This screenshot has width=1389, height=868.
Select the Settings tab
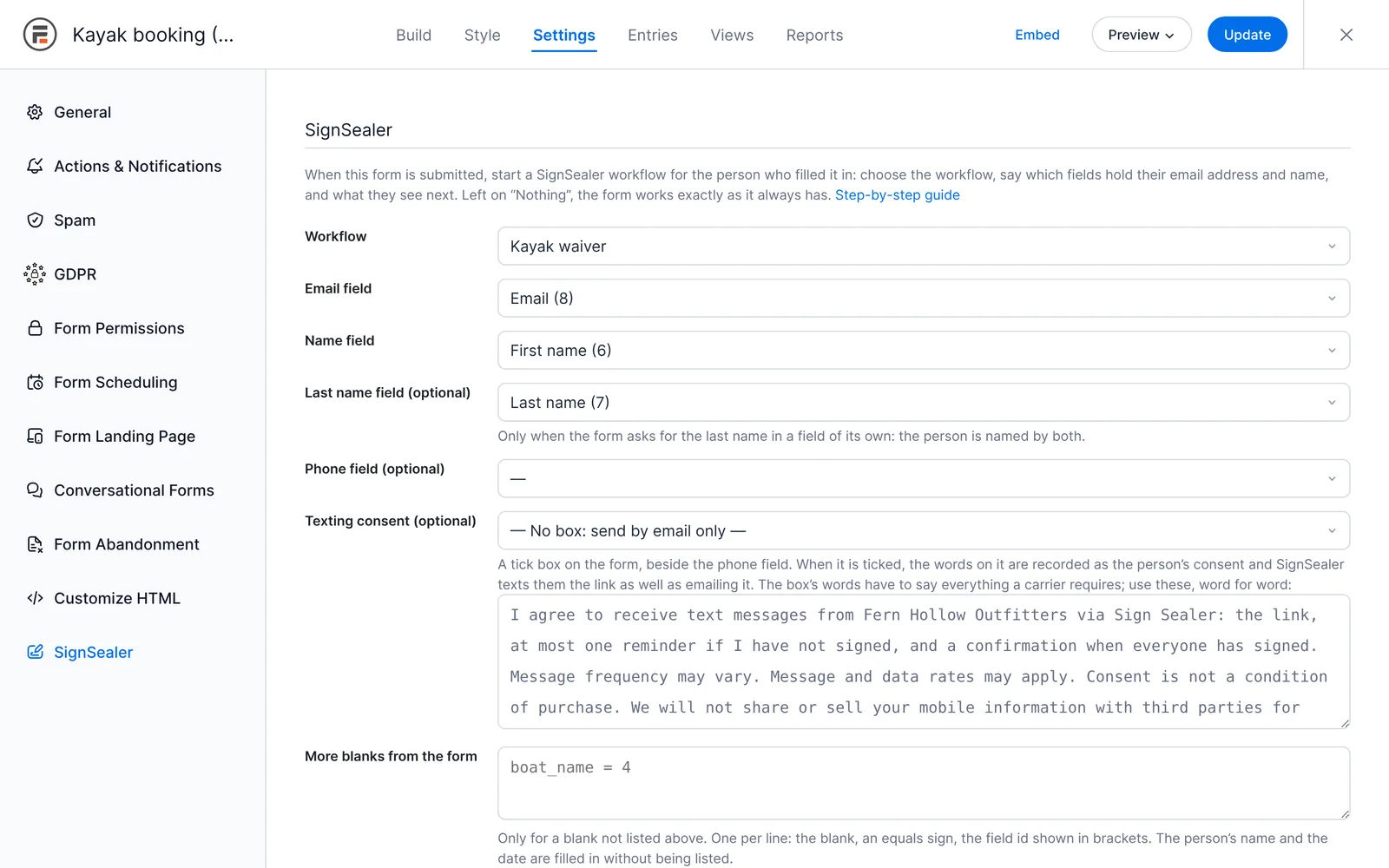[x=564, y=35]
